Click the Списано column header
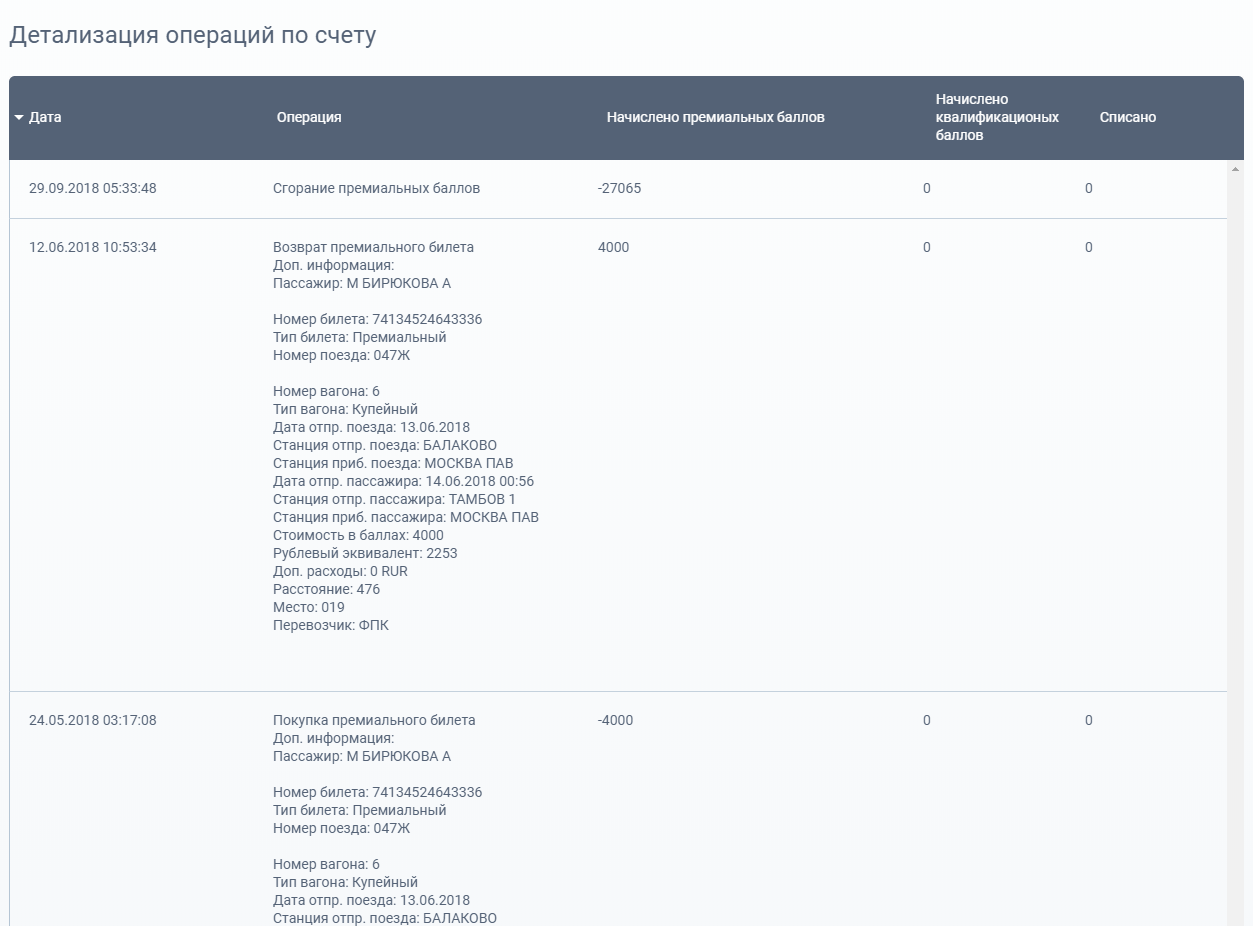Viewport: 1253px width, 926px height. (x=1127, y=117)
